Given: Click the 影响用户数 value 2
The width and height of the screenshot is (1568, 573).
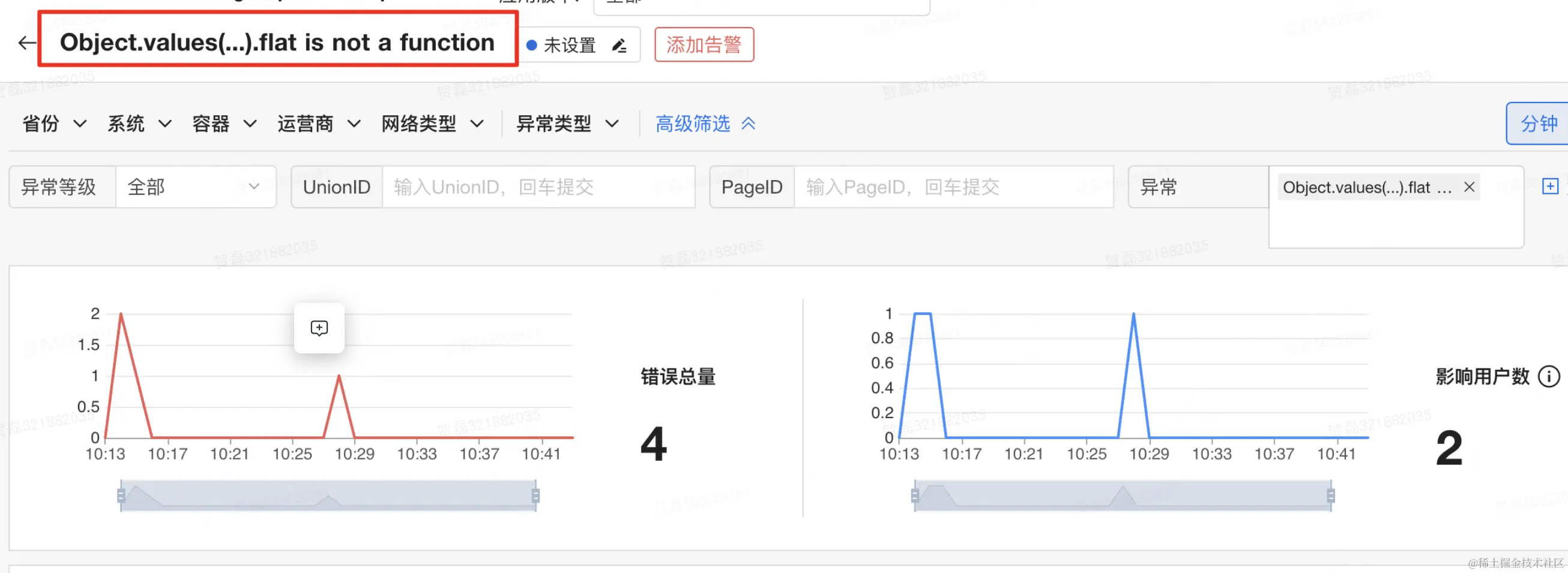Looking at the screenshot, I should (x=1449, y=448).
